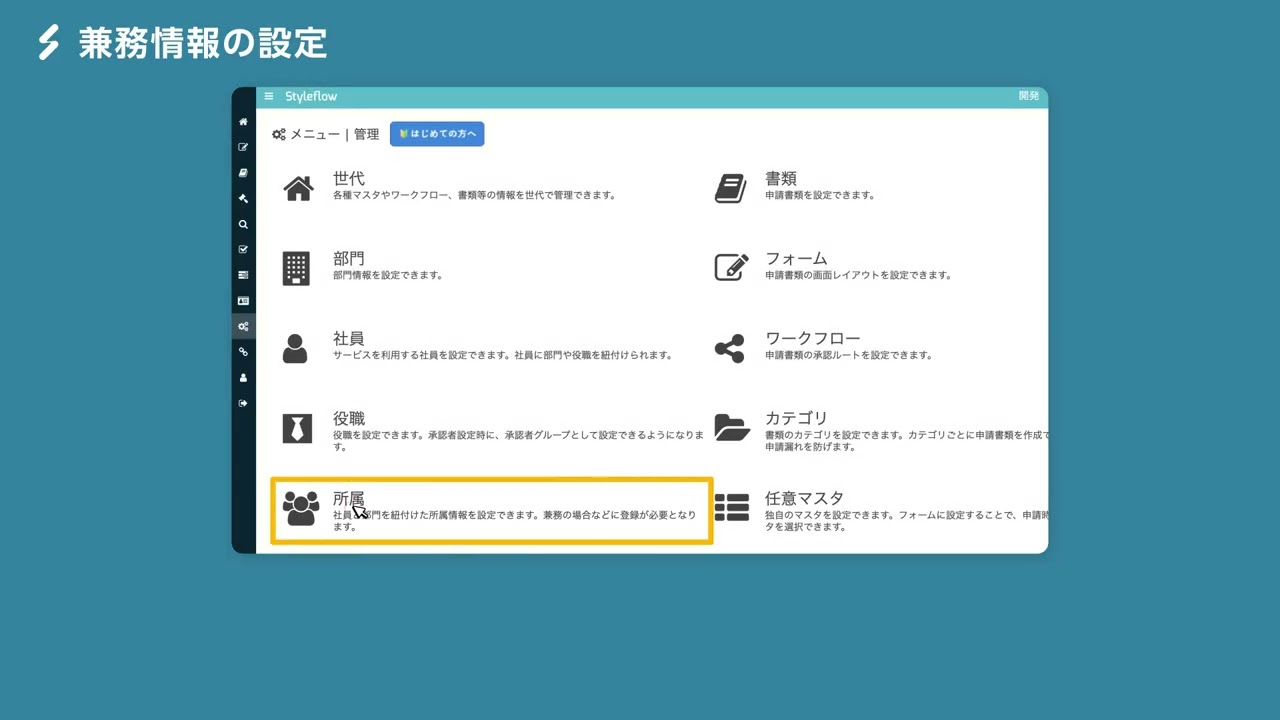Click the description 申請書類の画面レイアウトを設定できます。
This screenshot has height=720, width=1280.
pos(858,275)
